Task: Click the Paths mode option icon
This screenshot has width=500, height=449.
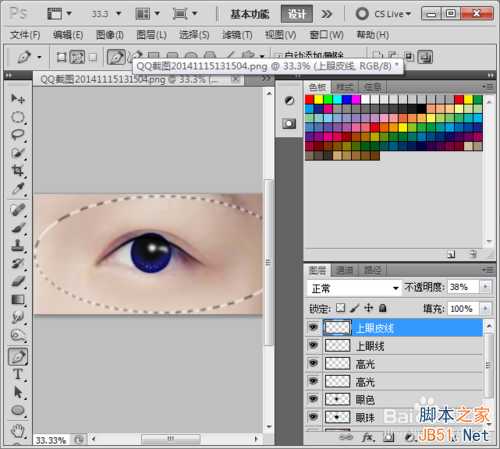Action: coord(77,57)
